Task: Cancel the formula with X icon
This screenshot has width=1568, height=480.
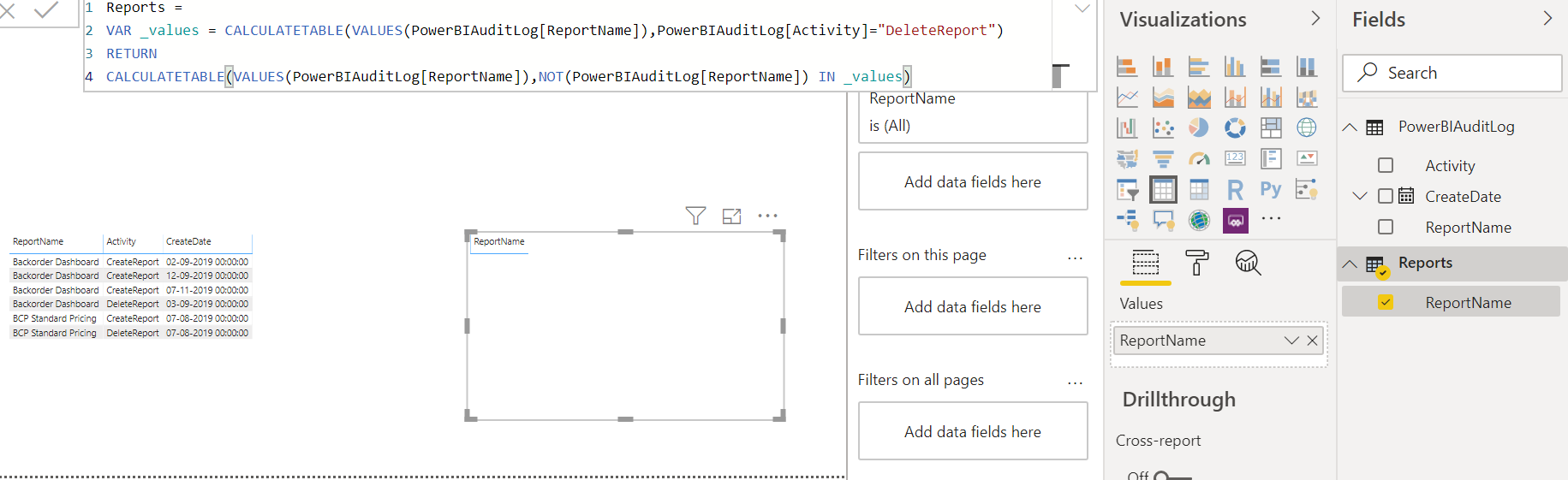Action: (7, 12)
